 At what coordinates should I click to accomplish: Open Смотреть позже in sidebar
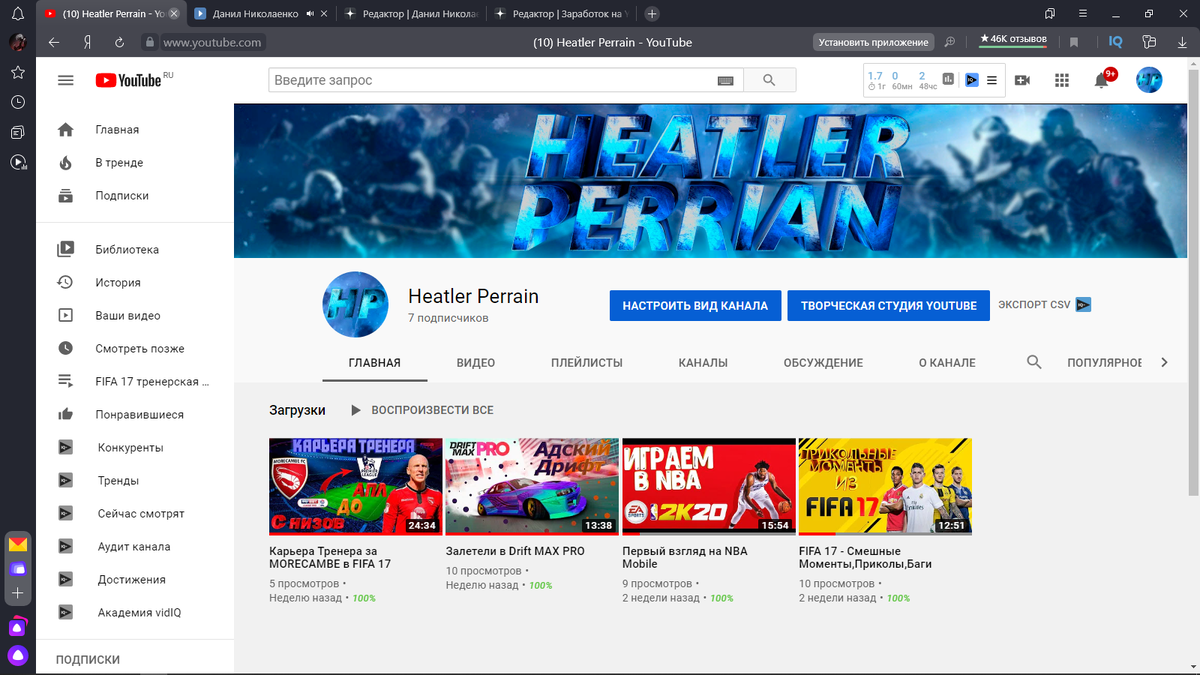coord(135,349)
